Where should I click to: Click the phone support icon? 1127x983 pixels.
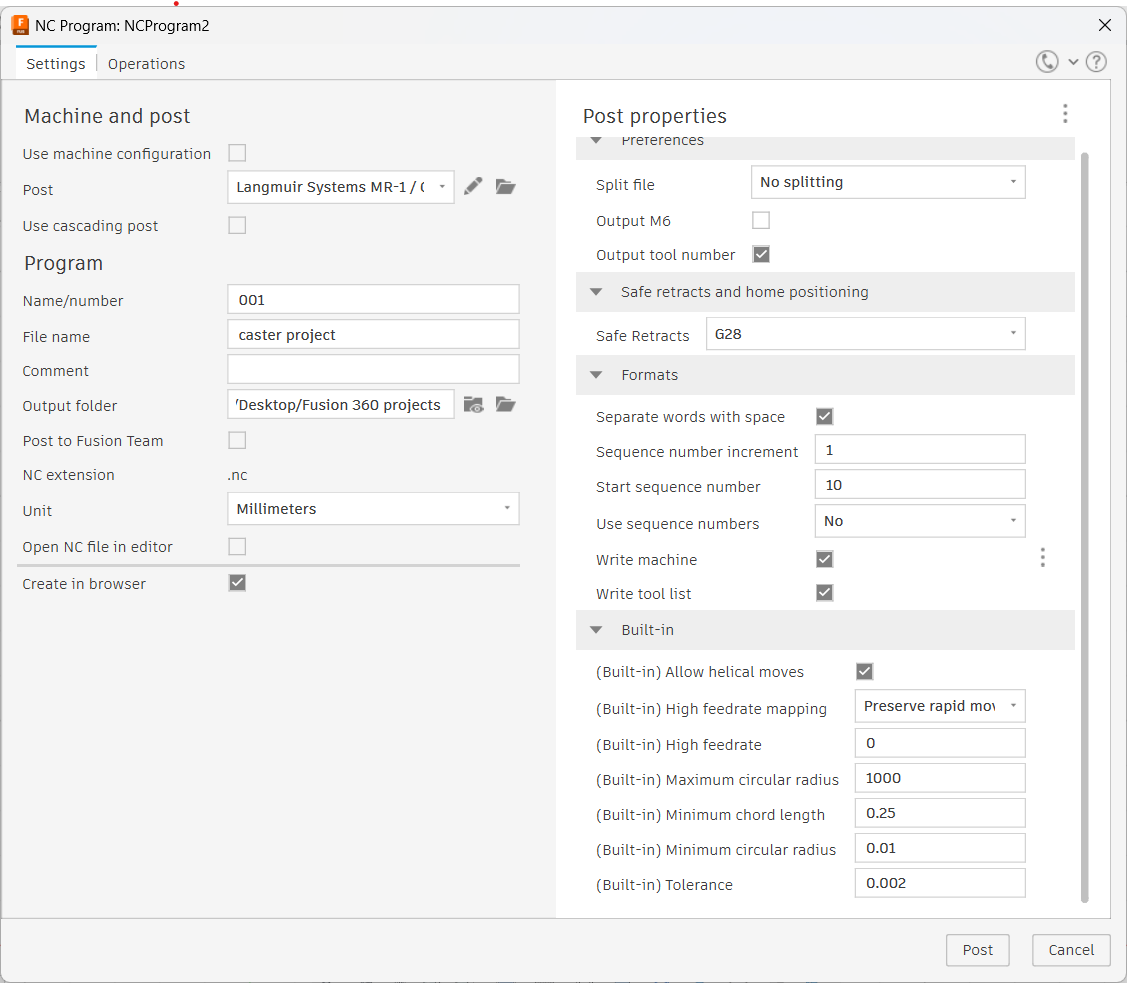click(1047, 62)
